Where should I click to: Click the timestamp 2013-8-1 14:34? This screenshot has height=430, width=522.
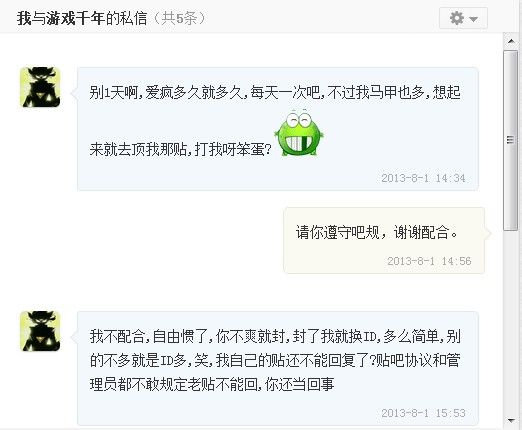pyautogui.click(x=423, y=178)
